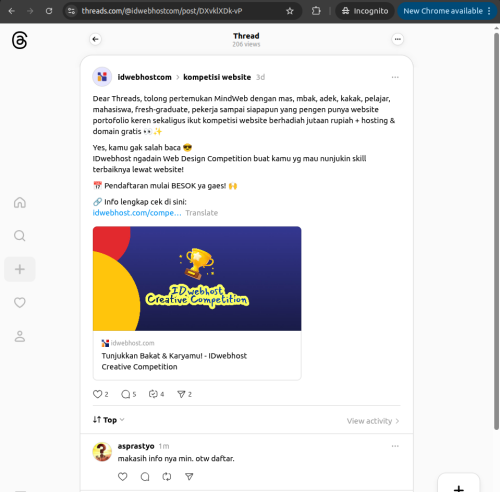Viewport: 500px width, 492px height.
Task: Open Profile in the sidebar
Action: click(20, 336)
